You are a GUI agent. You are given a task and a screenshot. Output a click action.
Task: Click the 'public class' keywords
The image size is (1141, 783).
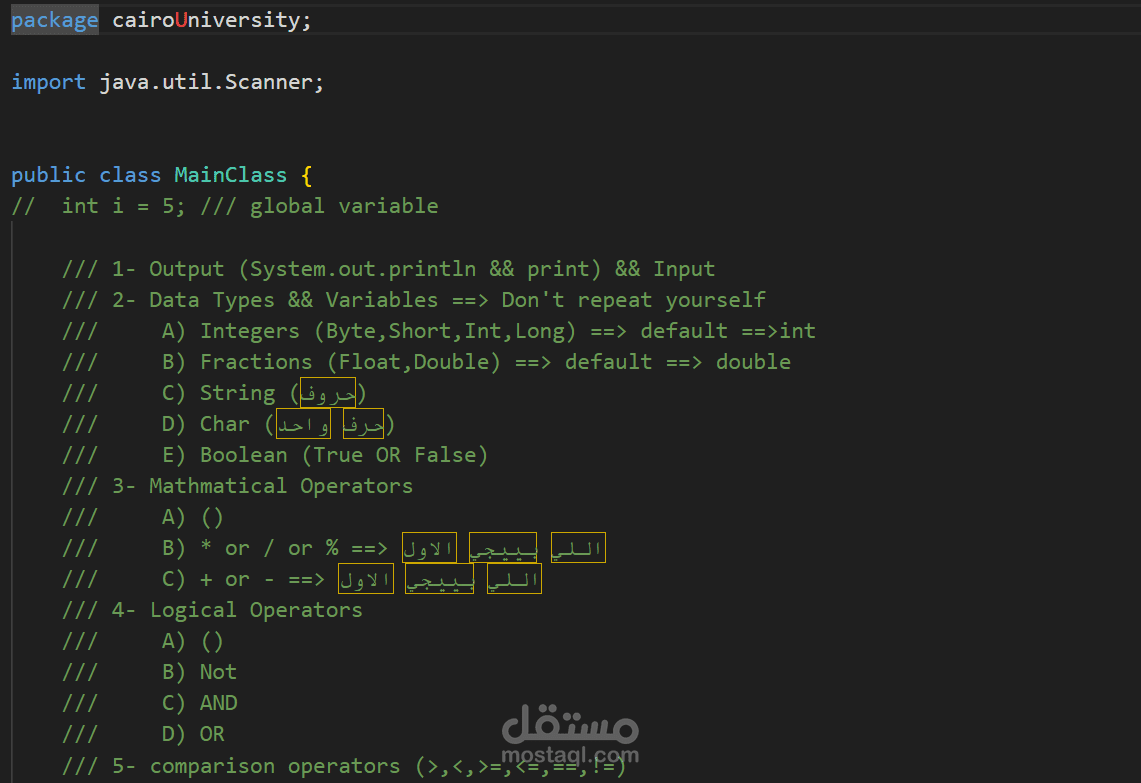[86, 175]
